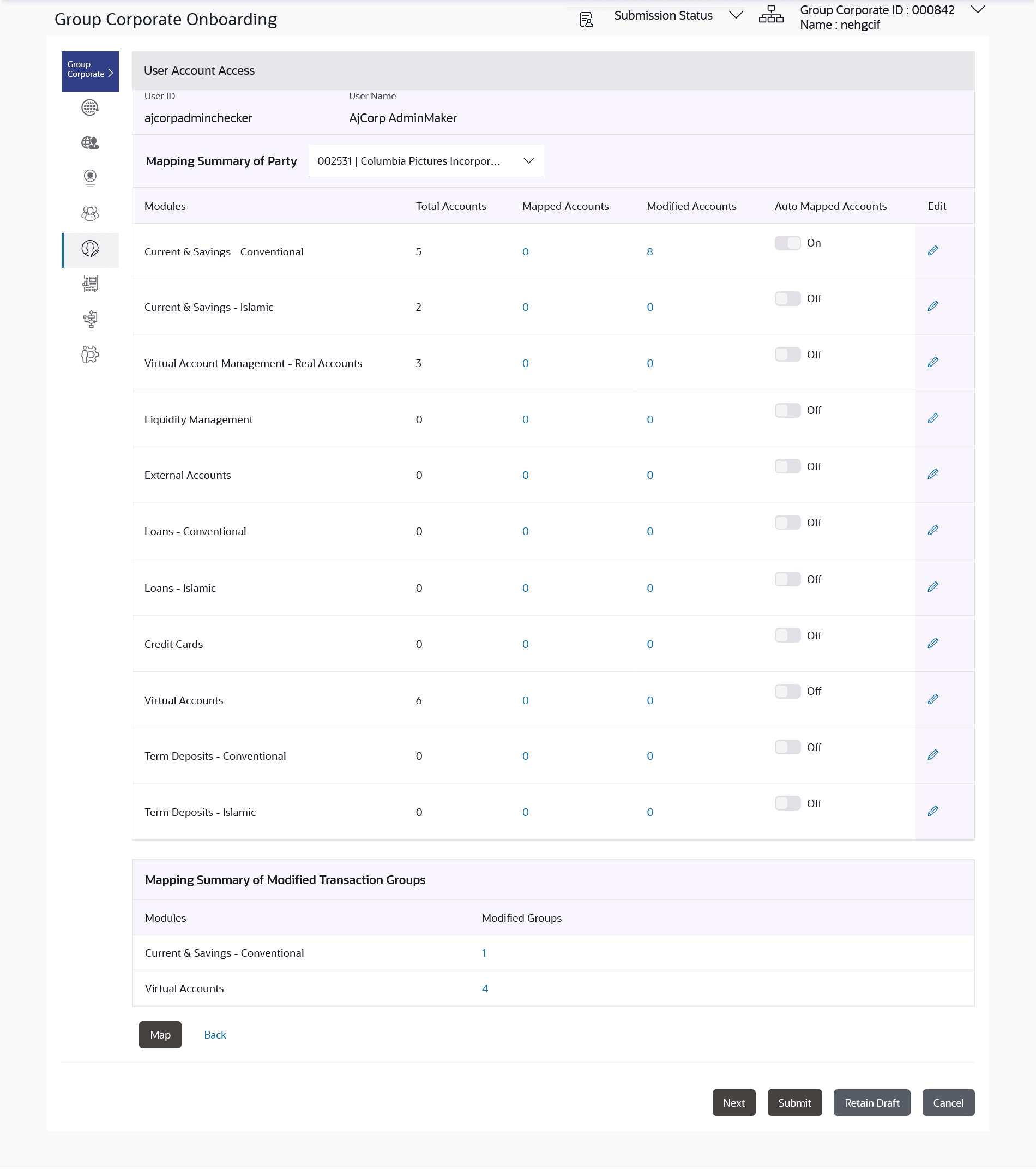Click the Map button

tap(160, 1034)
